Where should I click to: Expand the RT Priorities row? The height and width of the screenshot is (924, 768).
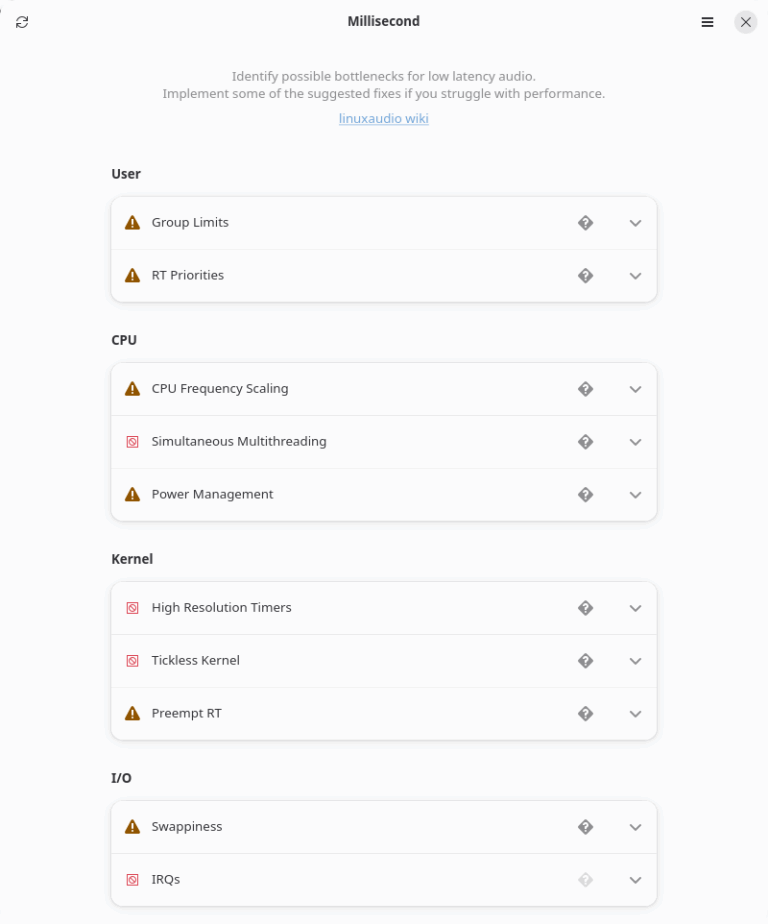click(x=635, y=276)
